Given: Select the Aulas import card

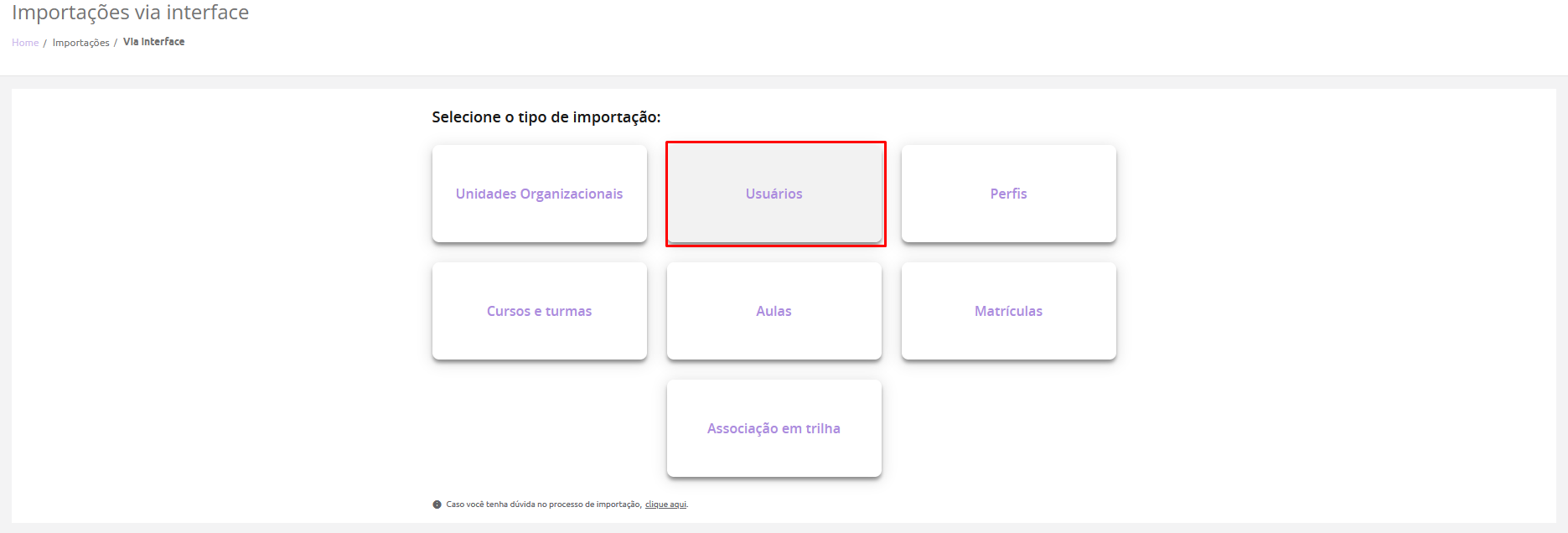Looking at the screenshot, I should click(x=774, y=311).
